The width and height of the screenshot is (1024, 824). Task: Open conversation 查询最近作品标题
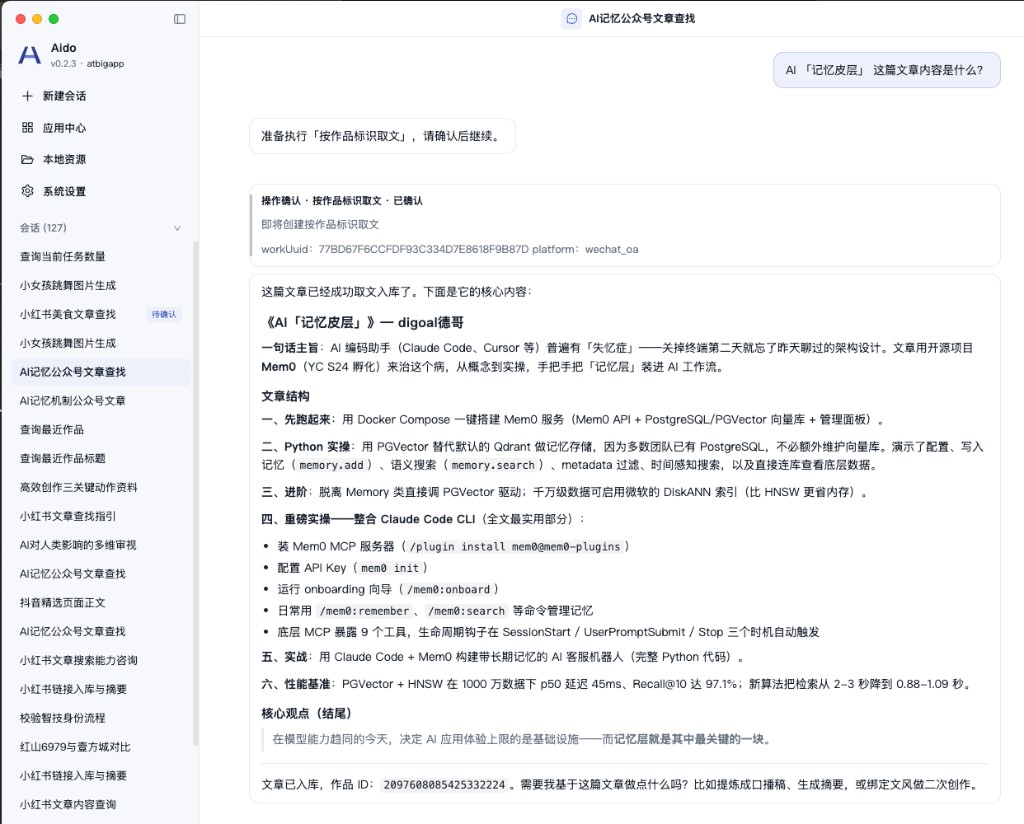[x=101, y=458]
